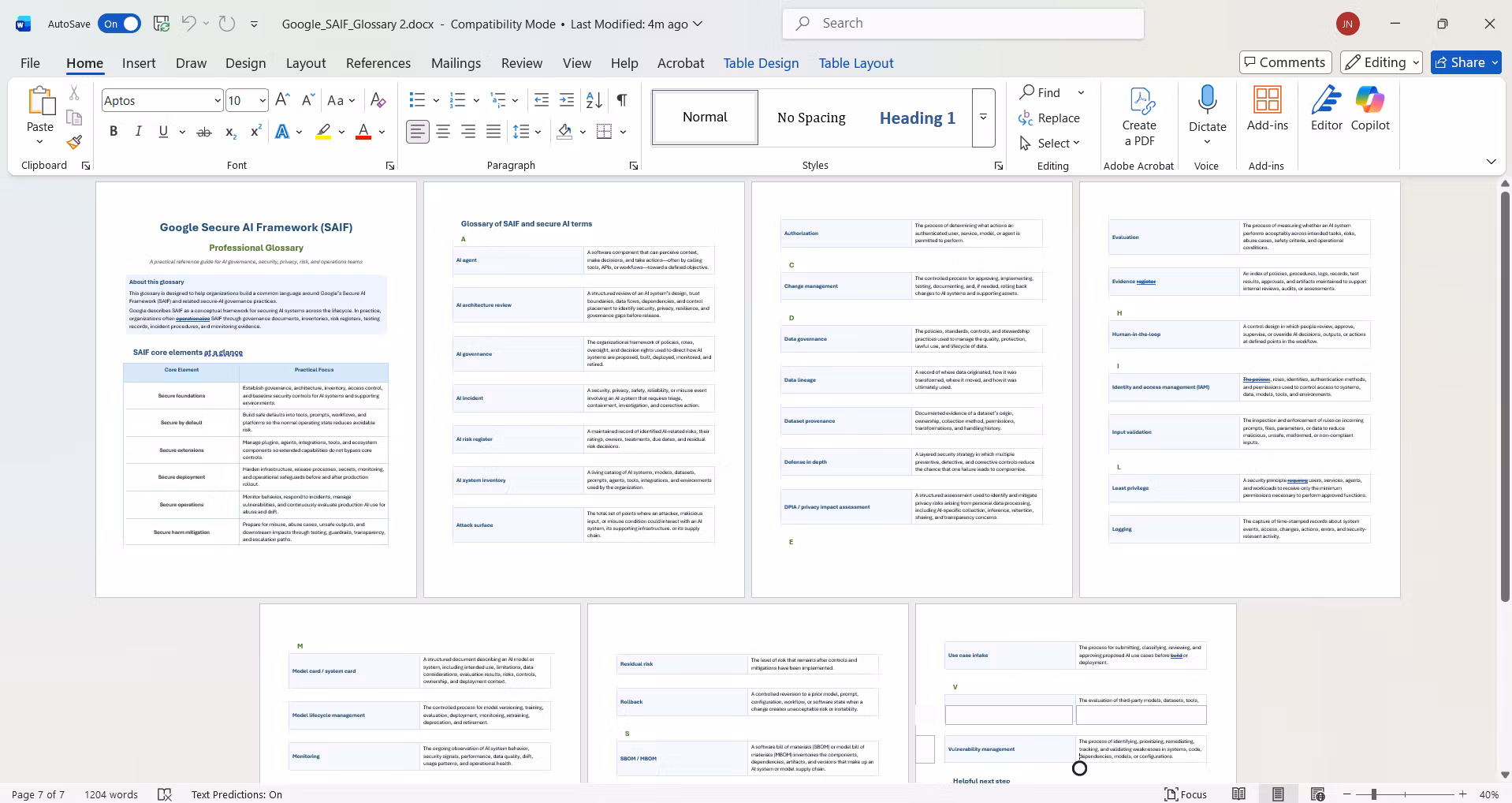Copy selection using Copy icon
The height and width of the screenshot is (803, 1512).
coord(74,118)
